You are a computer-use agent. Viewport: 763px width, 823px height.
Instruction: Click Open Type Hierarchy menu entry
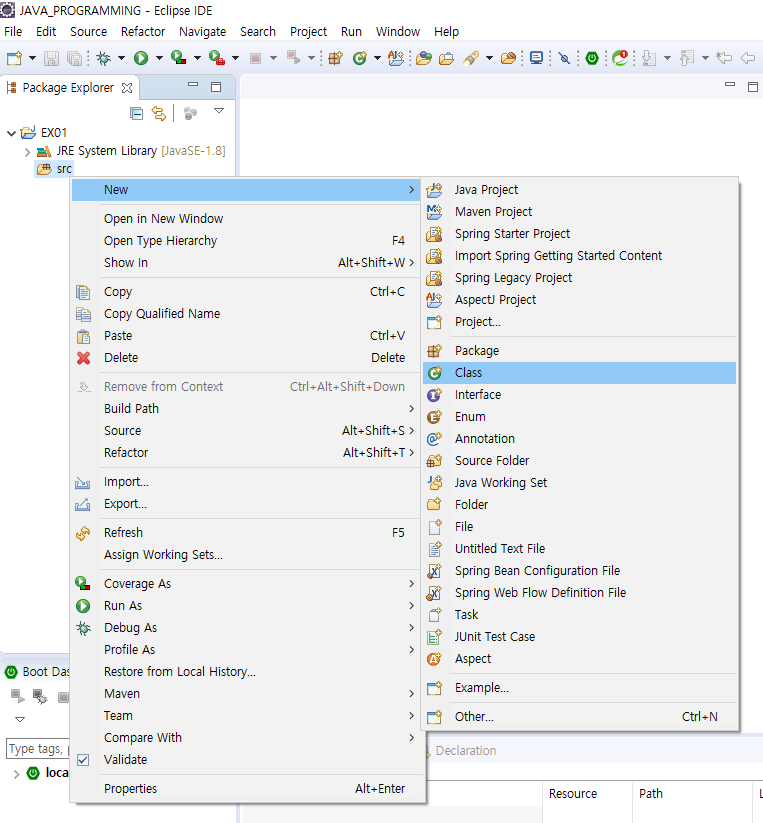click(247, 241)
